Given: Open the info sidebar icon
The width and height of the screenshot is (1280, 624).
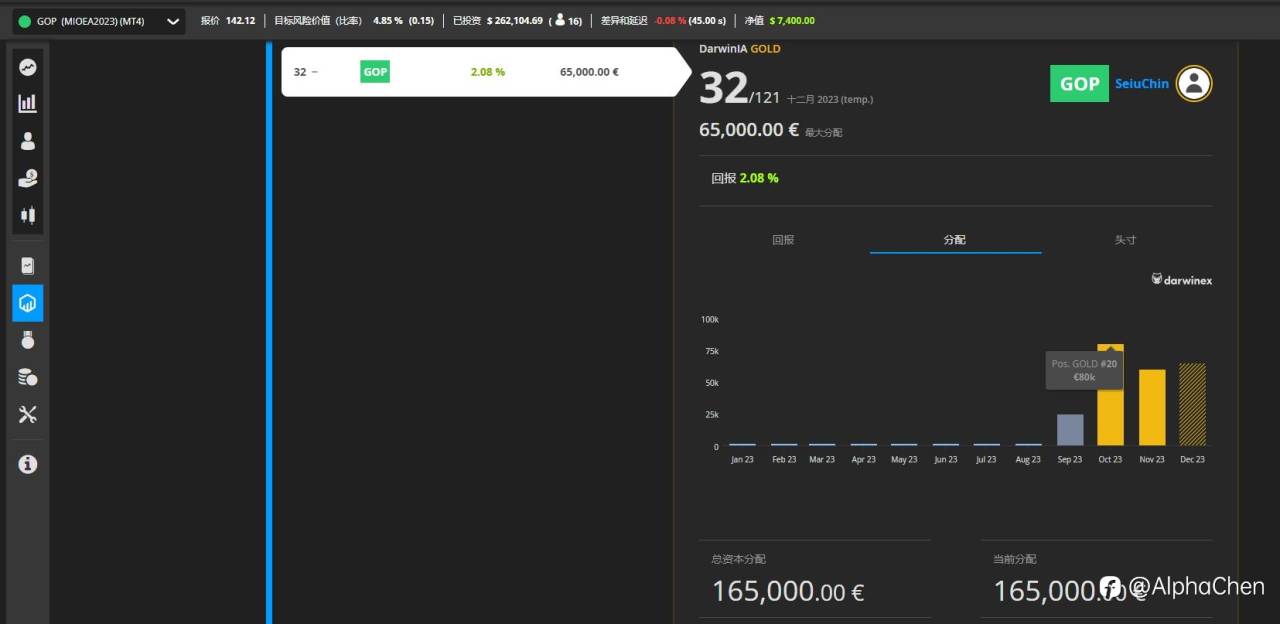Looking at the screenshot, I should tap(28, 464).
